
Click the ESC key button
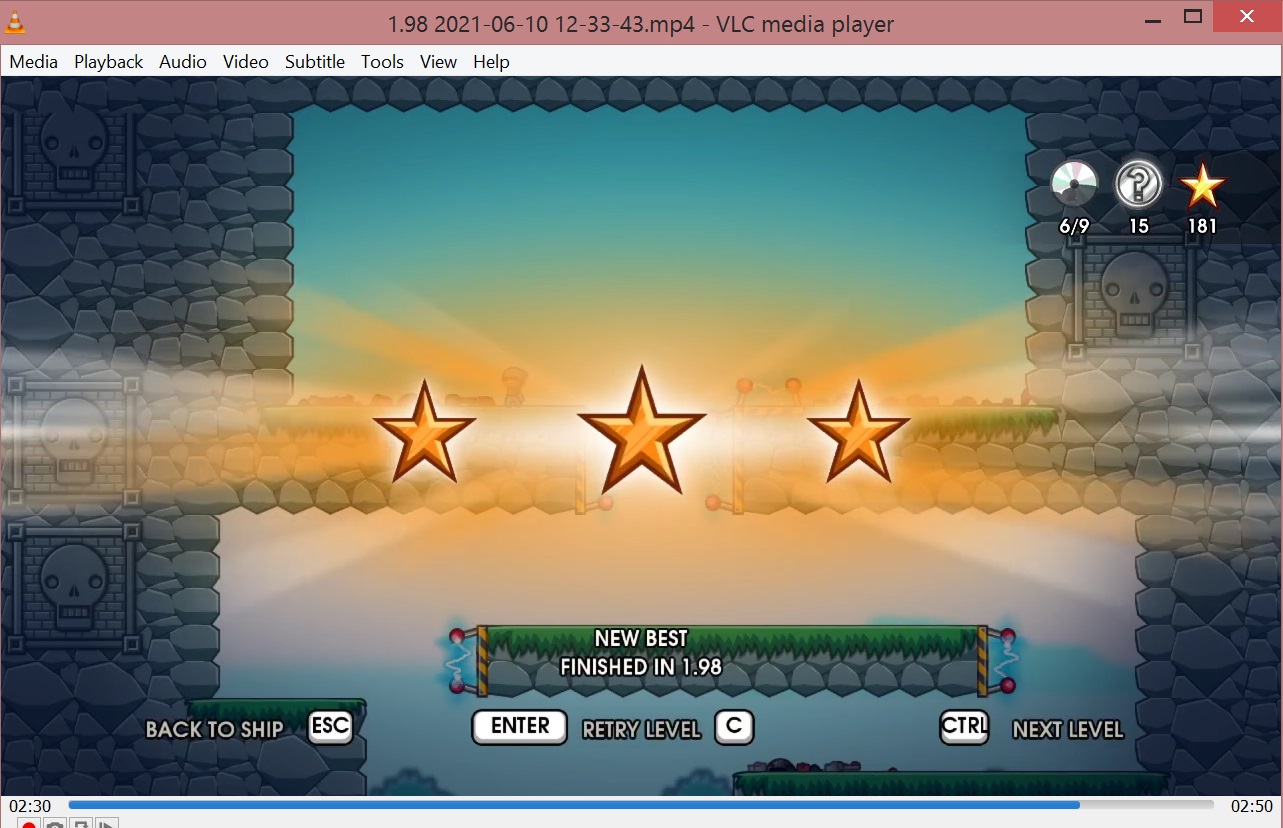pyautogui.click(x=330, y=727)
